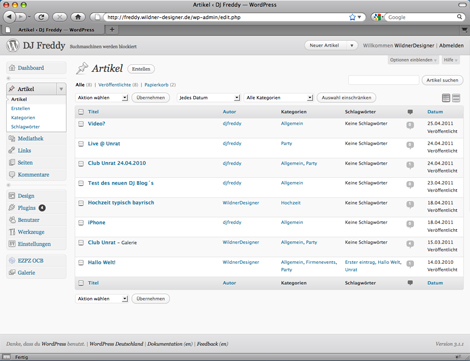Click the Seiten pages icon
Image resolution: width=470 pixels, height=361 pixels.
click(12, 162)
